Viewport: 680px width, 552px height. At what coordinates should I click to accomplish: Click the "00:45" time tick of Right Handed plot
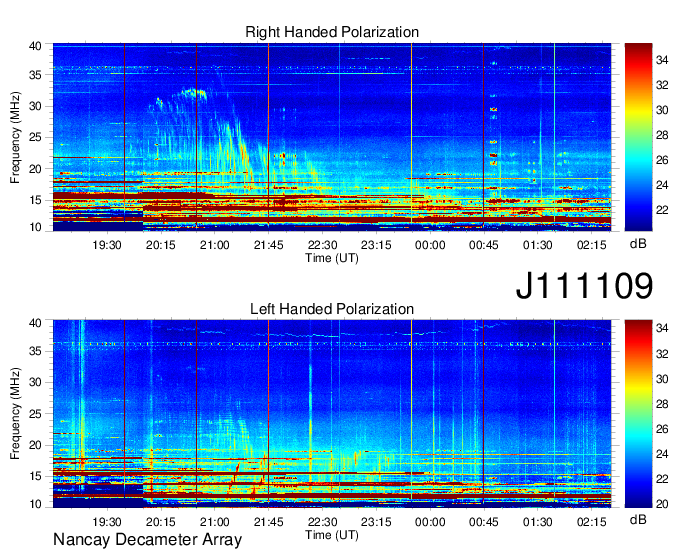[x=484, y=245]
